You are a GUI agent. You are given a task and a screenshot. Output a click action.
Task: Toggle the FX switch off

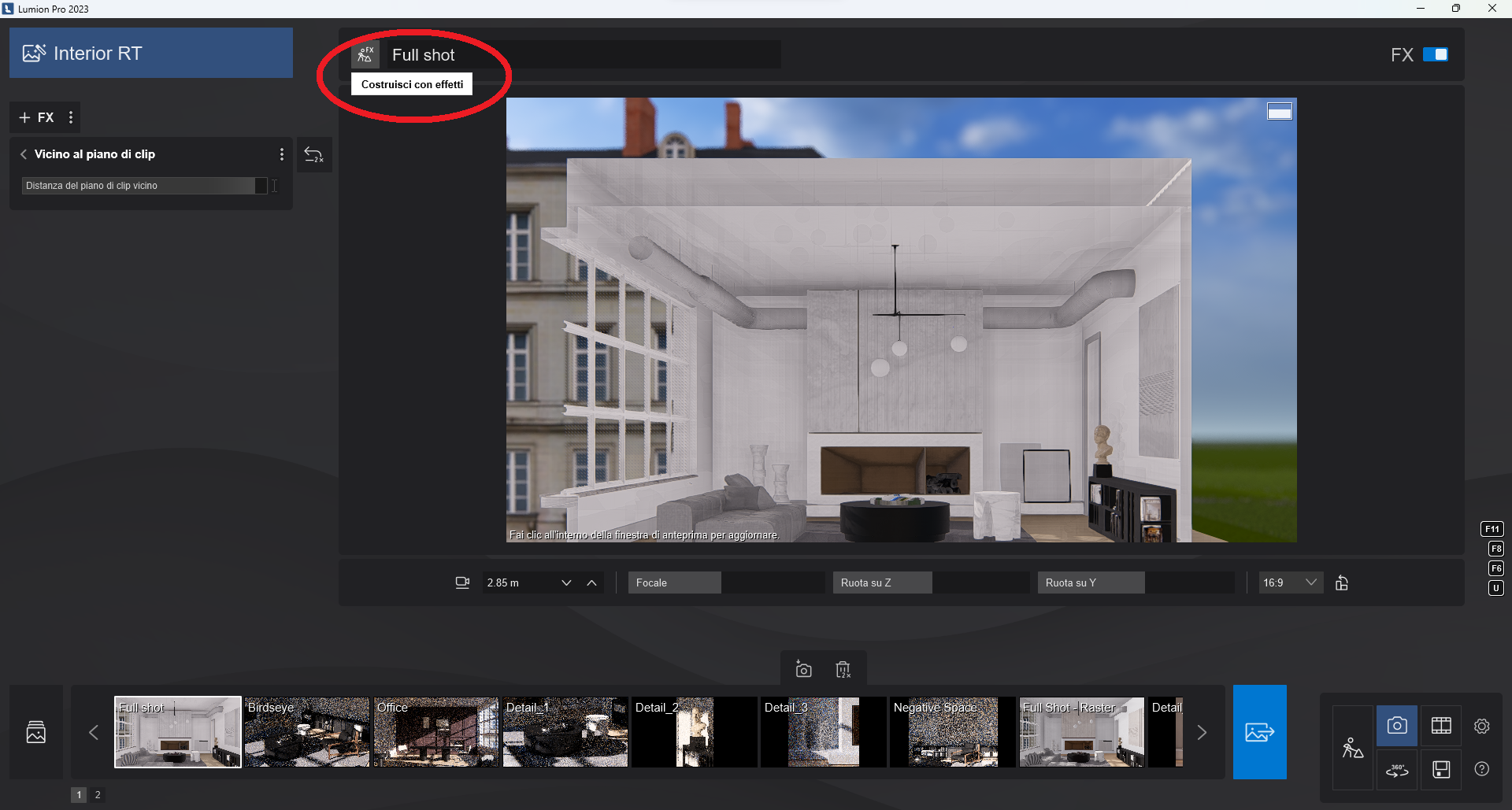coord(1435,54)
